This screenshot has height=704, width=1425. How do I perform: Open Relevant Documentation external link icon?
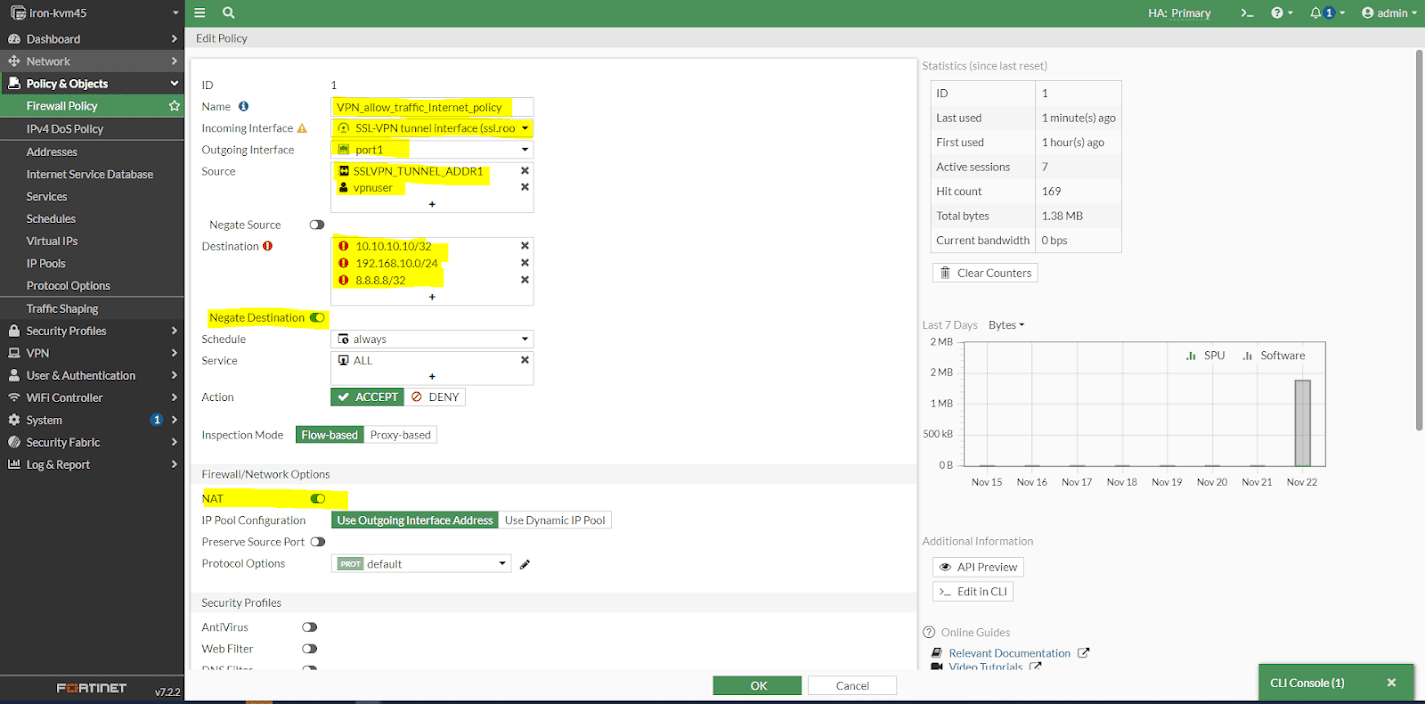1083,653
